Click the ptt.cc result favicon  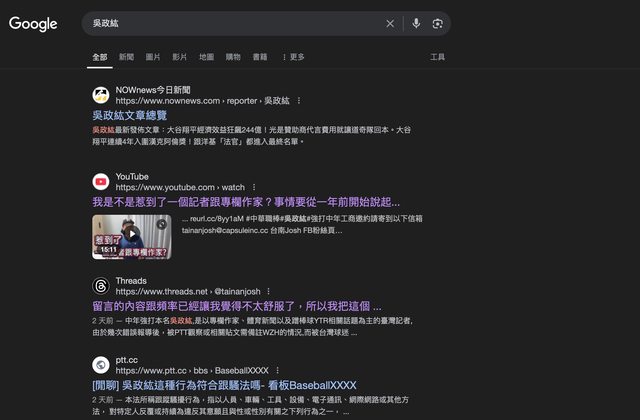click(x=101, y=364)
